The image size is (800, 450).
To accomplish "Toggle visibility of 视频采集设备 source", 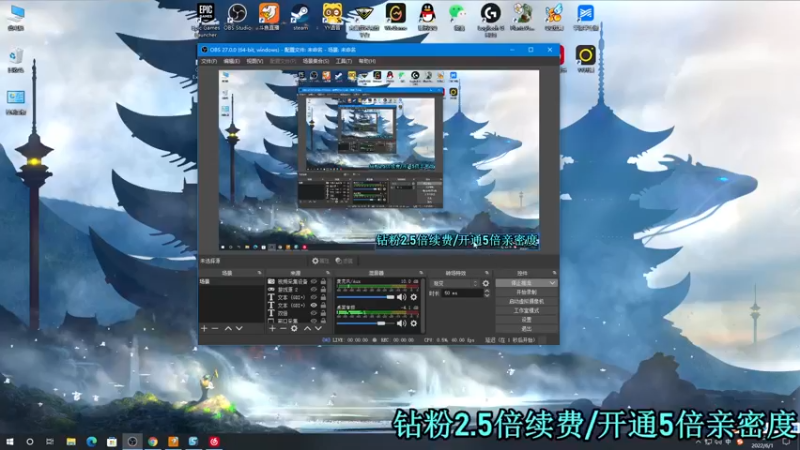I will pos(314,282).
